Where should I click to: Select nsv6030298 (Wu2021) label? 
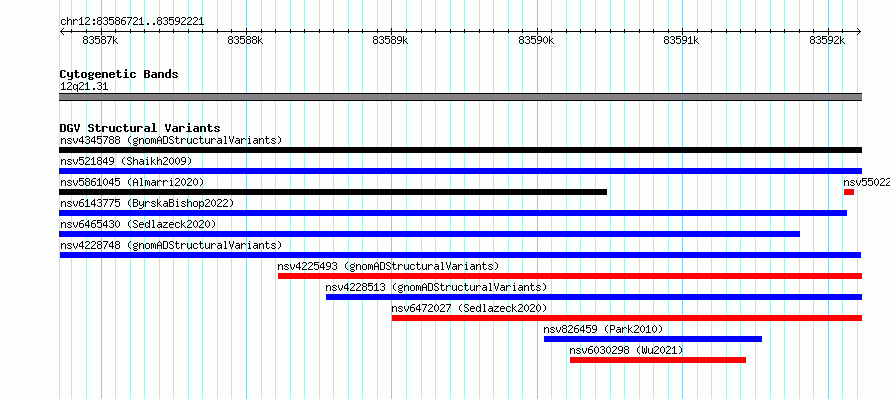[627, 350]
